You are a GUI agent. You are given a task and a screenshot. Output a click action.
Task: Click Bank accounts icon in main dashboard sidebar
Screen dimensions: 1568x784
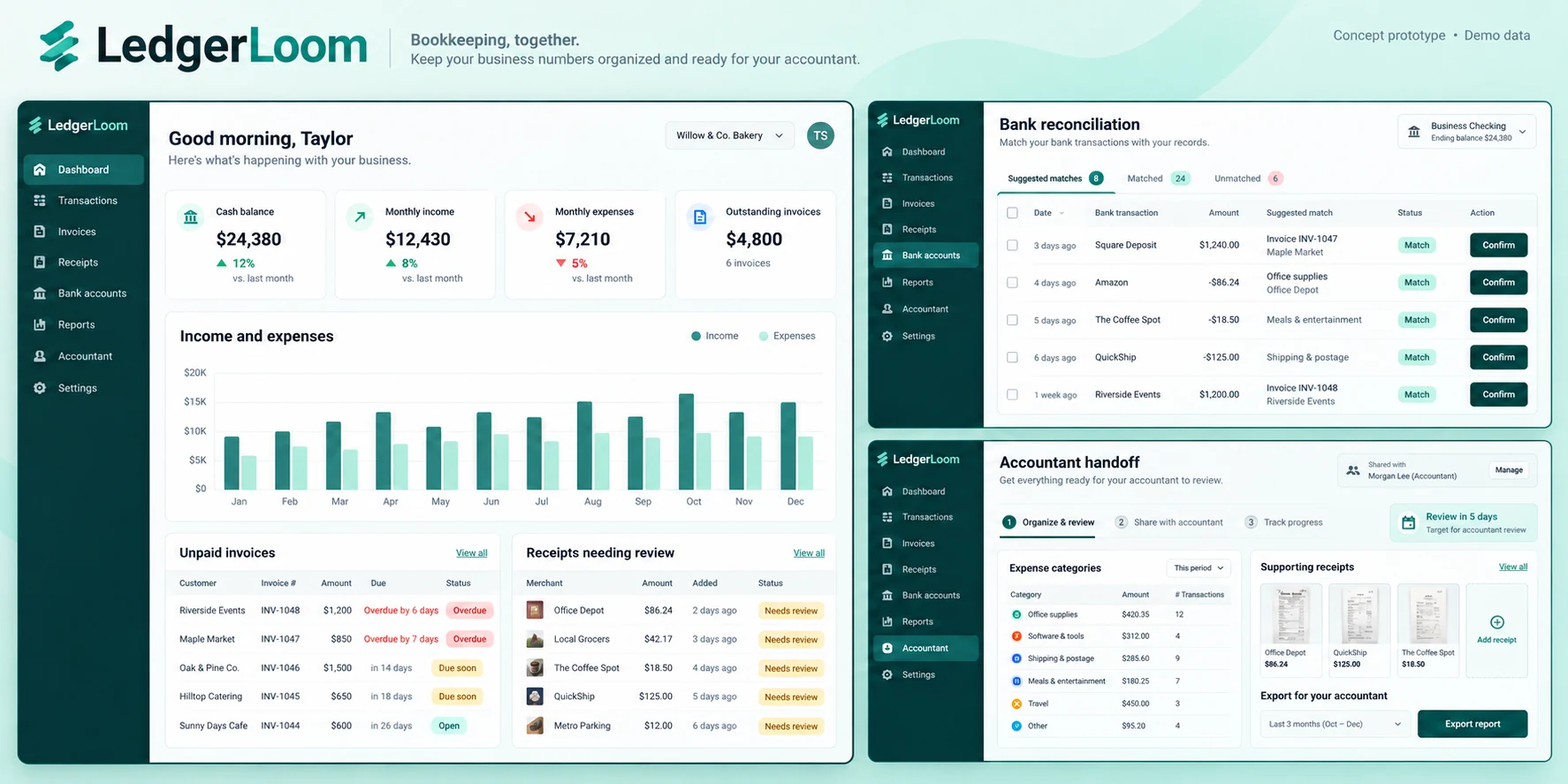tap(40, 293)
